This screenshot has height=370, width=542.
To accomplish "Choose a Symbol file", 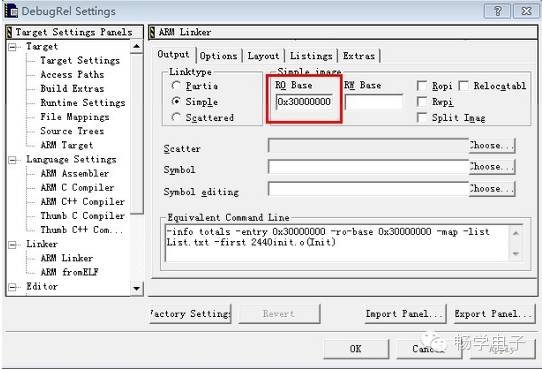I will [x=492, y=167].
